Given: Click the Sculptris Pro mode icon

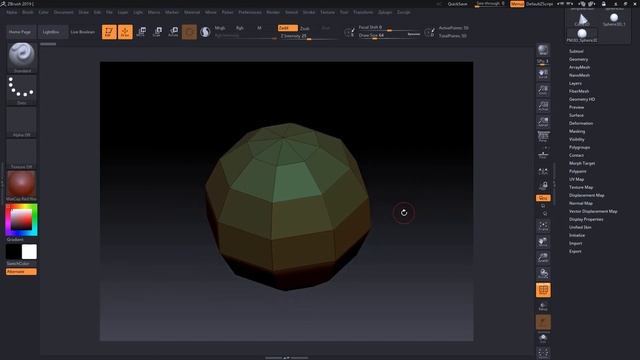Looking at the screenshot, I should (x=205, y=32).
